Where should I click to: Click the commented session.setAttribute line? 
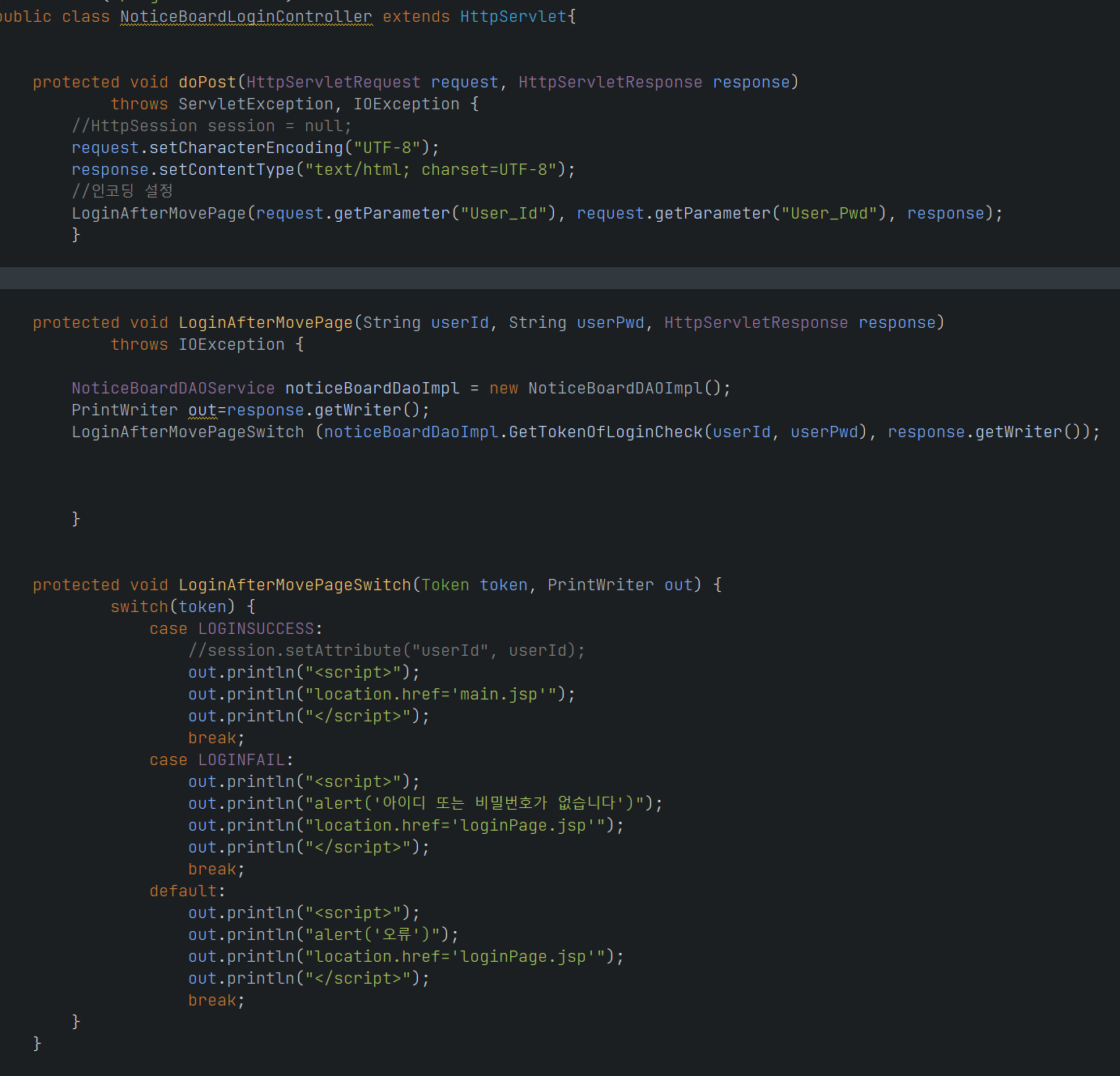point(387,650)
